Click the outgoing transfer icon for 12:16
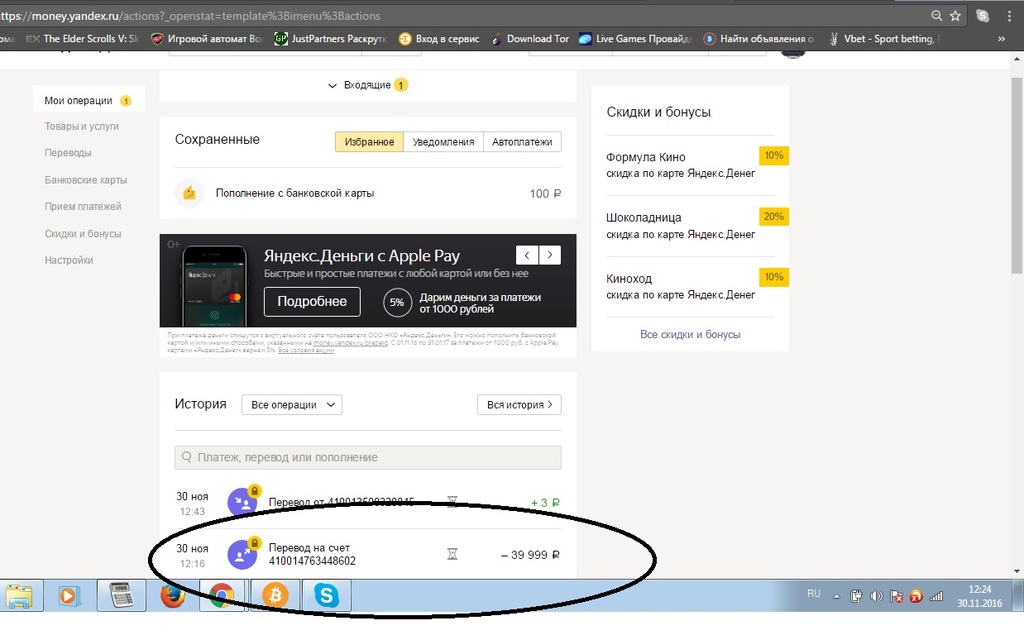The image size is (1024, 635). point(242,555)
